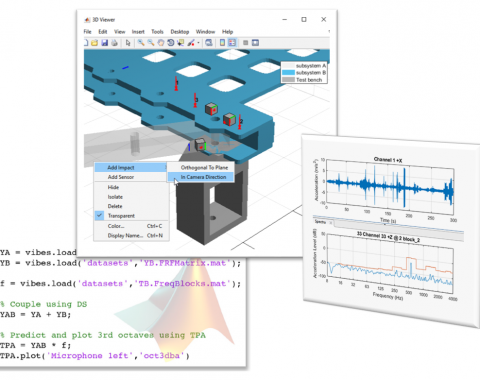The width and height of the screenshot is (480, 380).
Task: Select the Data Cursor tool
Action: pyautogui.click(x=181, y=43)
